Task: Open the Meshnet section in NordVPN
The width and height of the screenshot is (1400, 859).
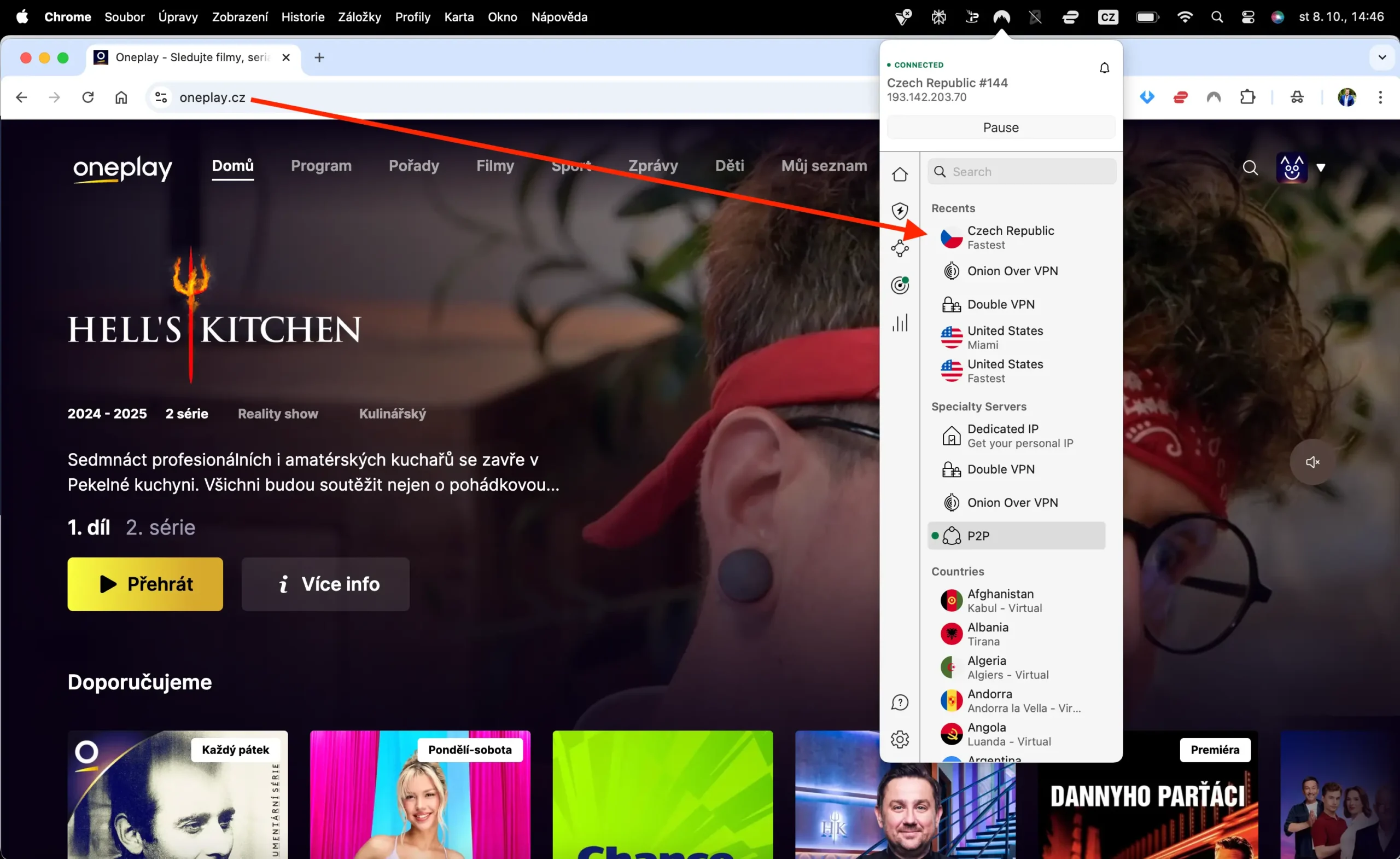Action: click(900, 248)
